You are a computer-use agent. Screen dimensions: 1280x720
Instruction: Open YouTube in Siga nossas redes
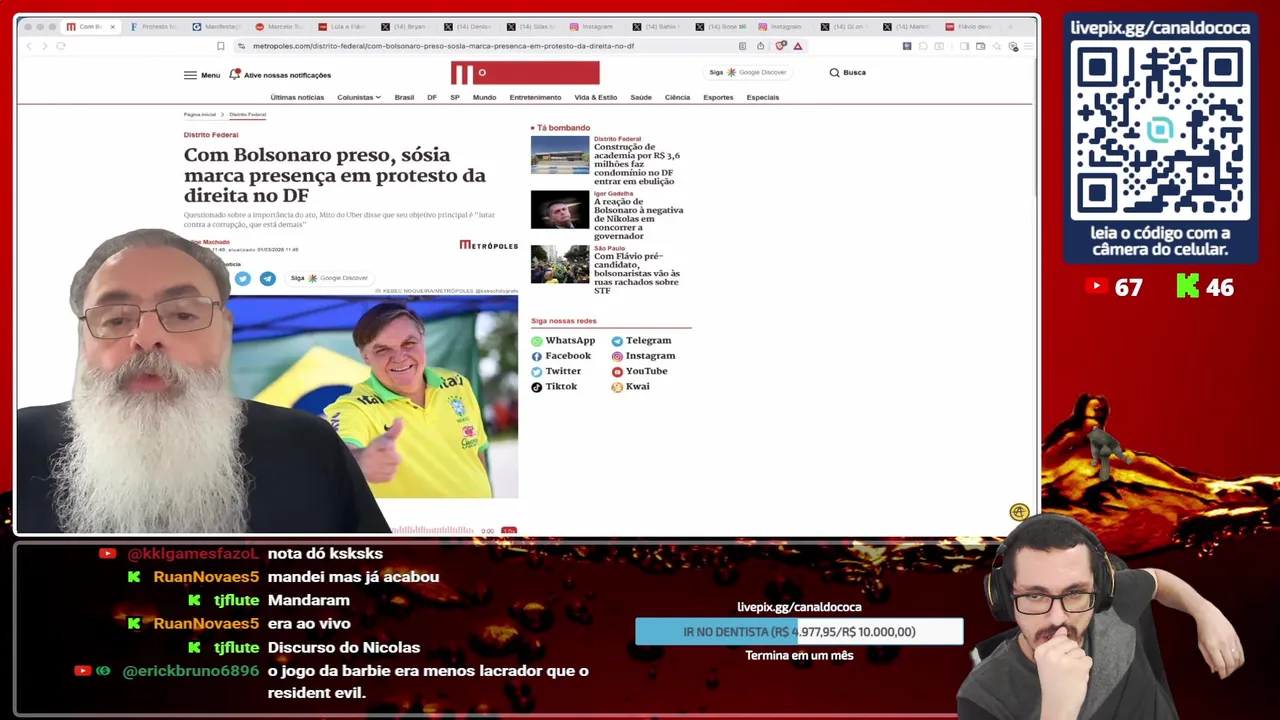639,371
